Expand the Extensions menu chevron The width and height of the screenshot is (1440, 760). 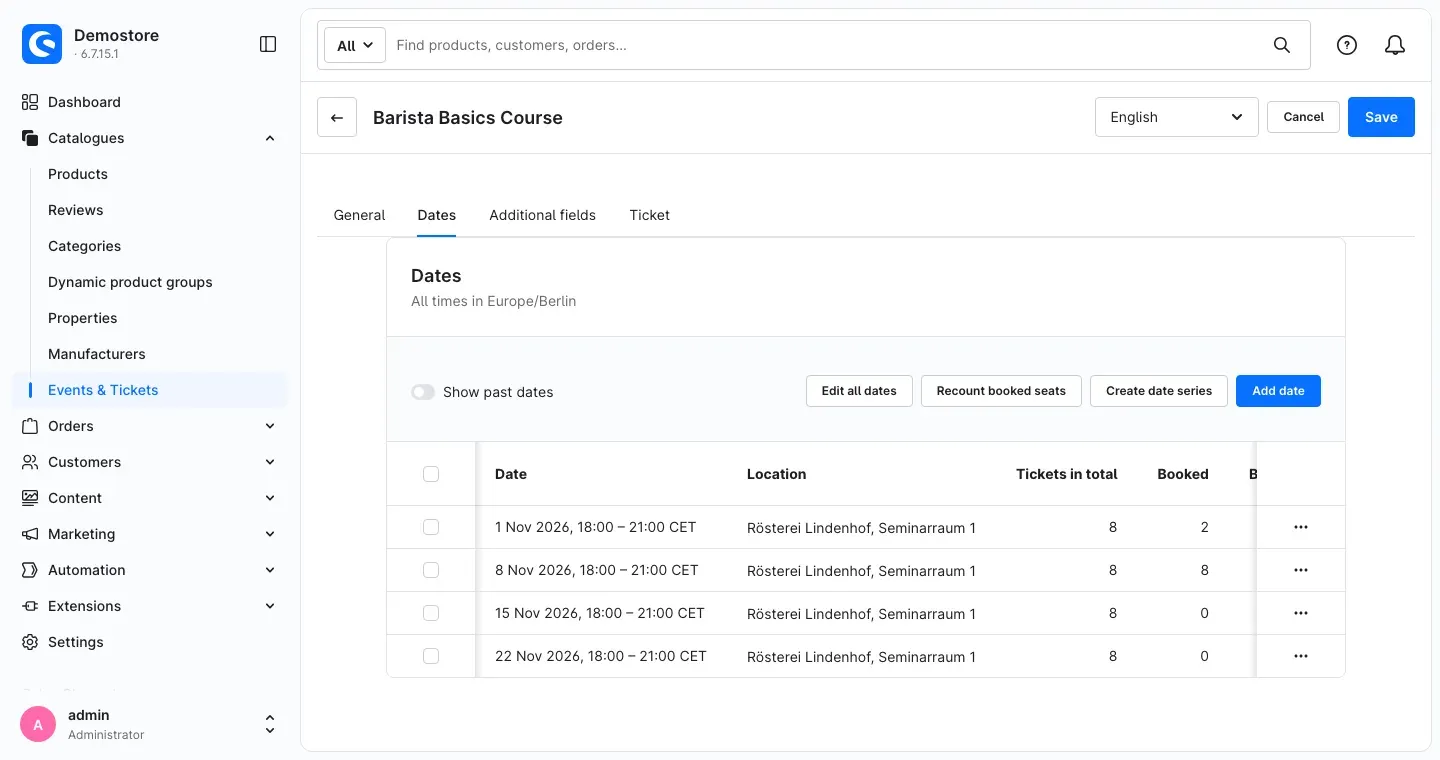pos(270,606)
